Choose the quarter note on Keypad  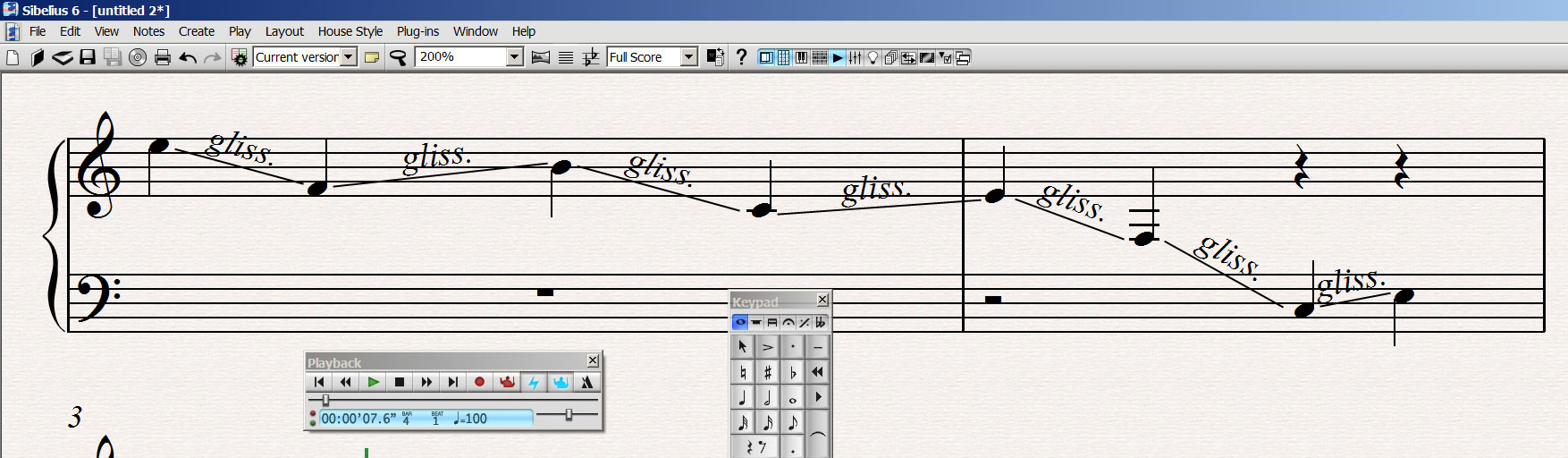click(742, 397)
